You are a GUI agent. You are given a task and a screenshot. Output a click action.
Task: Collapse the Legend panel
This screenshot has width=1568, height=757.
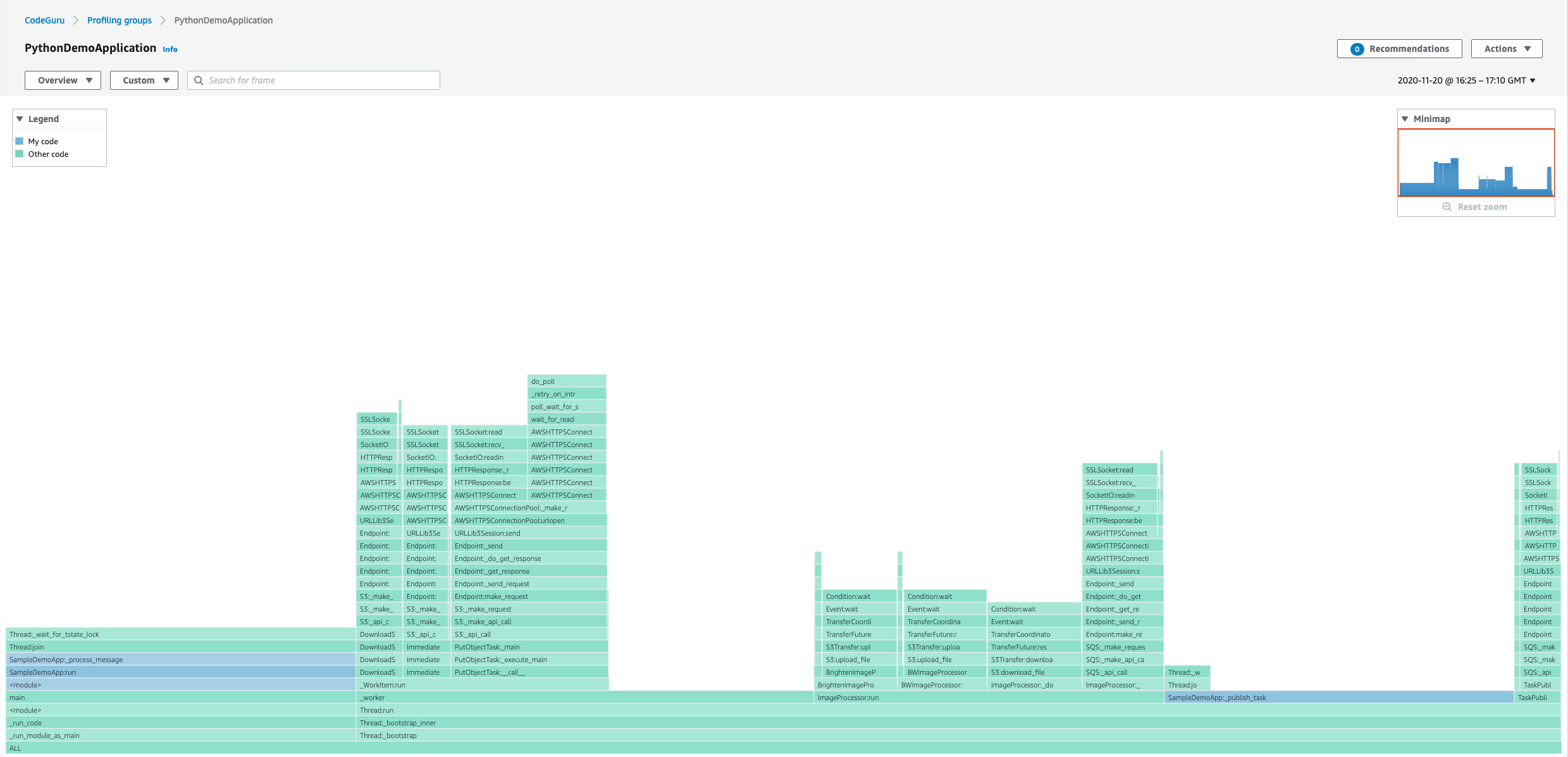(x=20, y=118)
